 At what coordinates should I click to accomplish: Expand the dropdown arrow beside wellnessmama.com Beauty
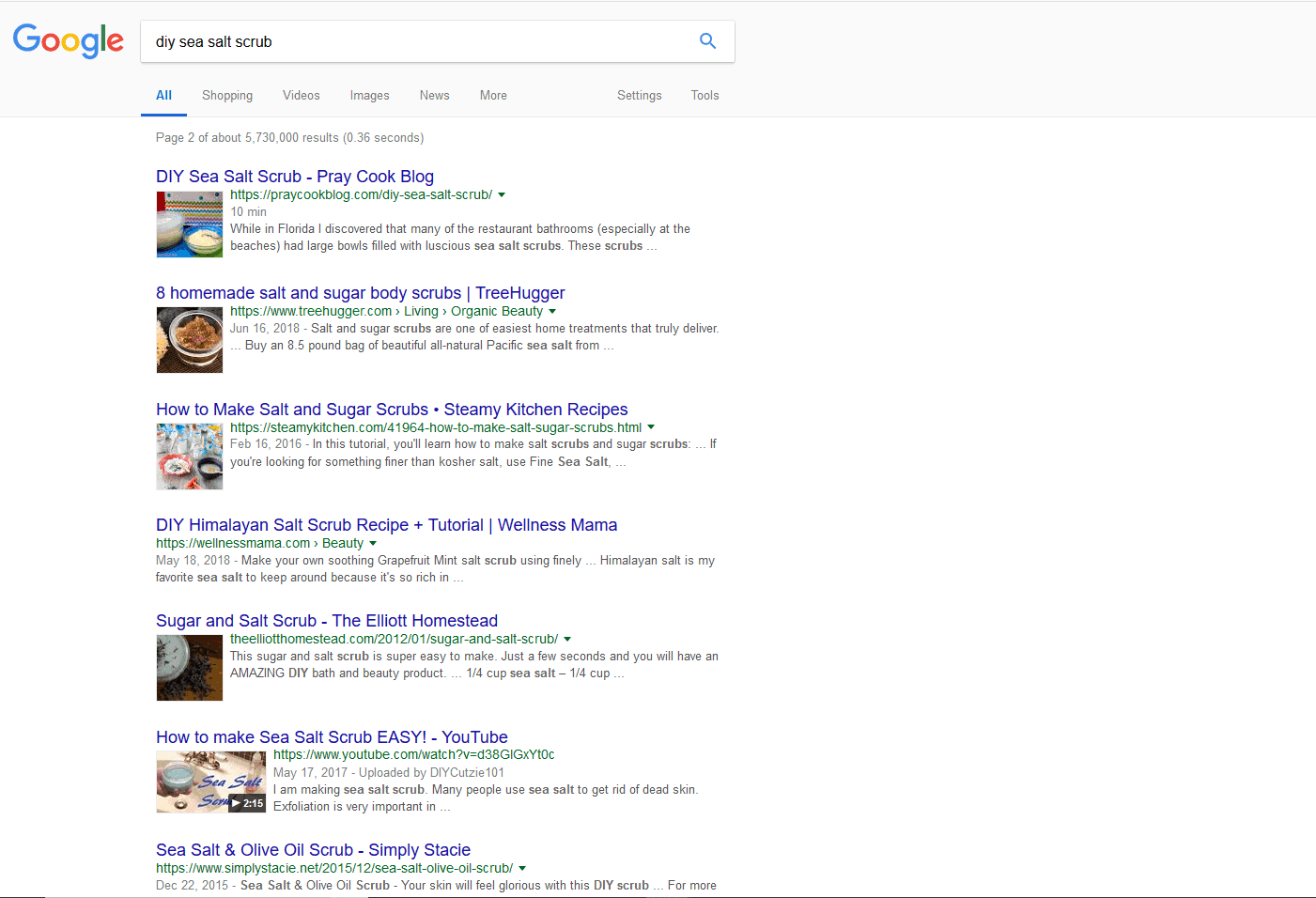[373, 544]
